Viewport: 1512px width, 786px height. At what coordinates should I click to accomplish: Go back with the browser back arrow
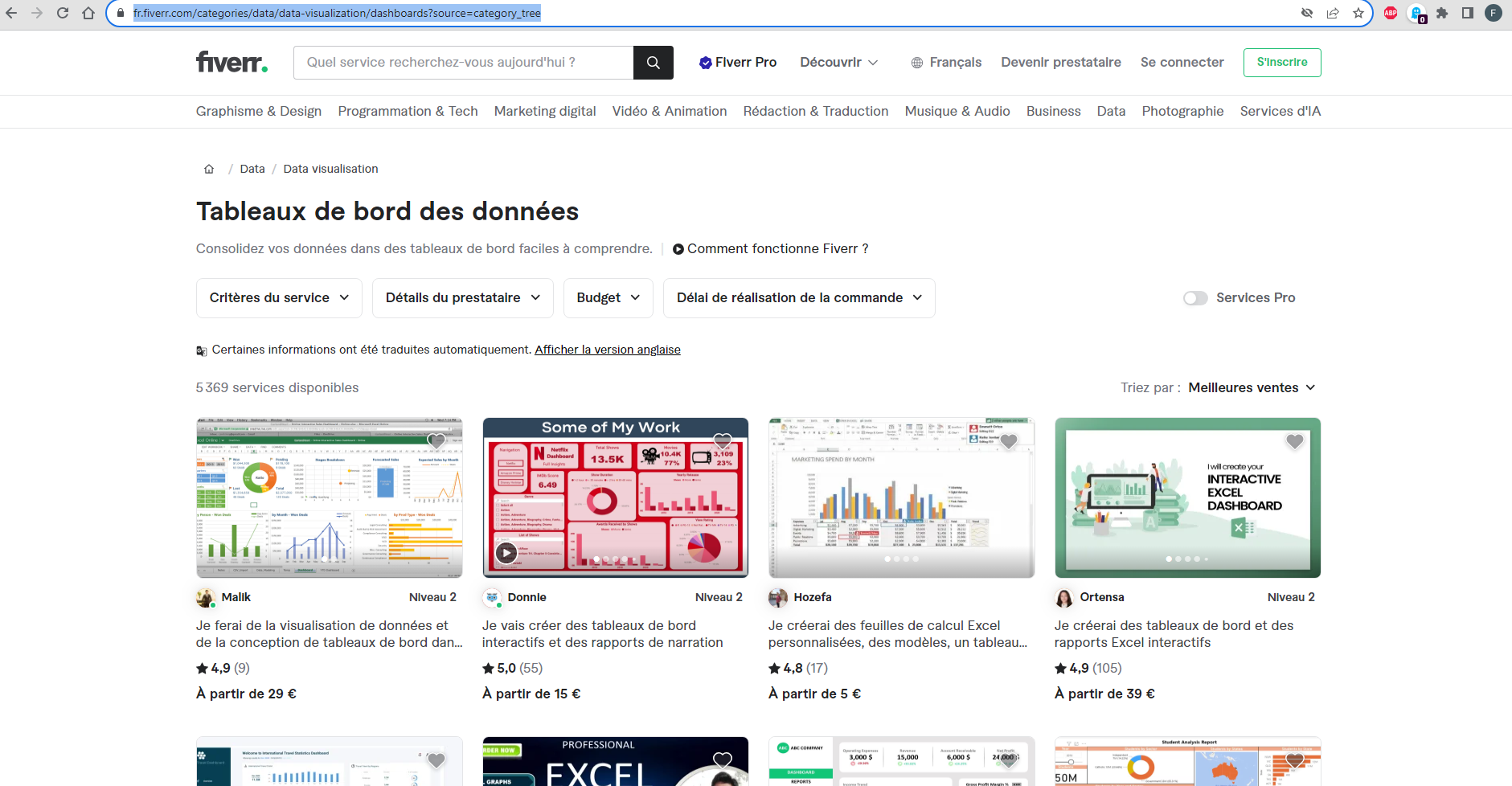tap(11, 13)
